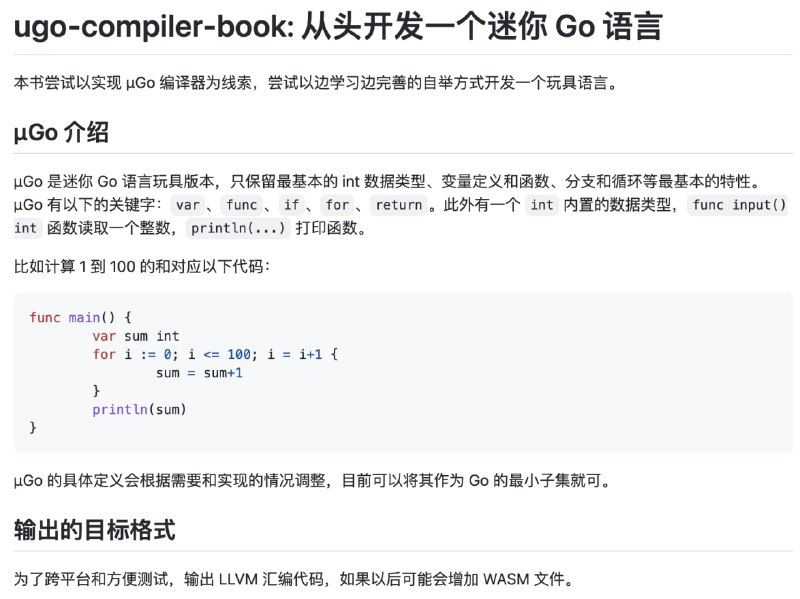Viewport: 800px width, 599px height.
Task: Click 'println(sum)' in the code block
Action: pyautogui.click(x=139, y=409)
